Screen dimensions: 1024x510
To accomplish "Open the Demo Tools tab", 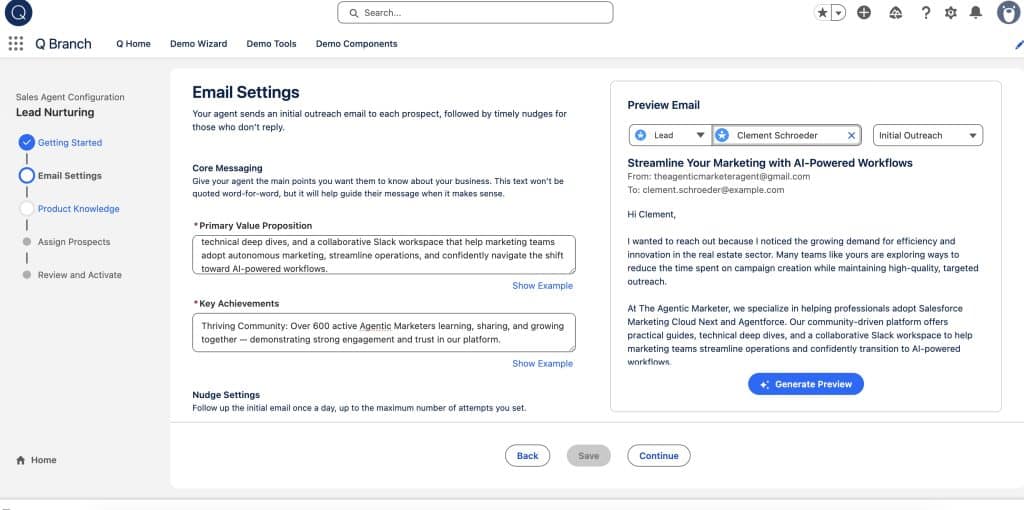I will point(271,44).
